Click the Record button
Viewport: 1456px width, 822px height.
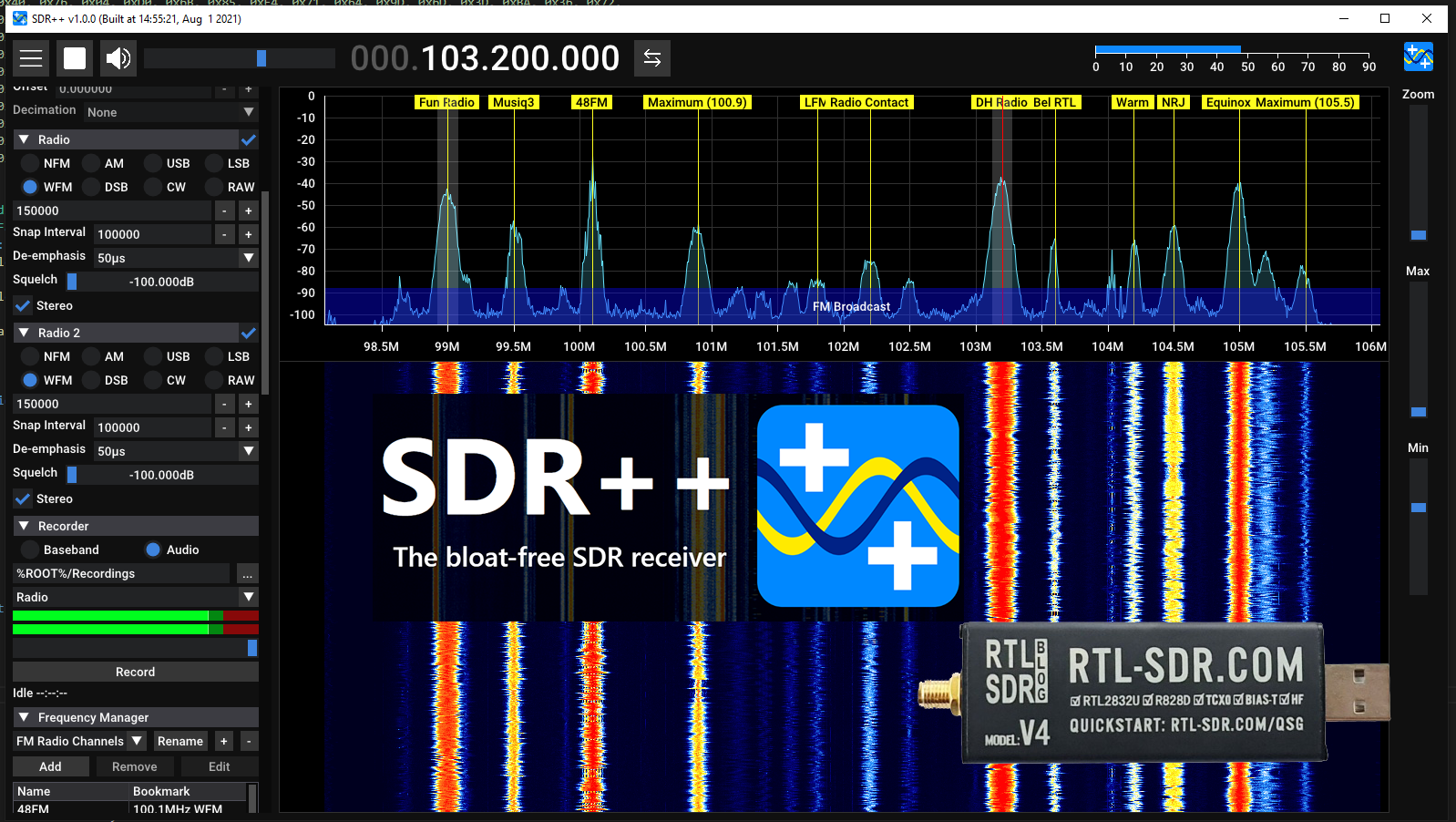coord(136,672)
